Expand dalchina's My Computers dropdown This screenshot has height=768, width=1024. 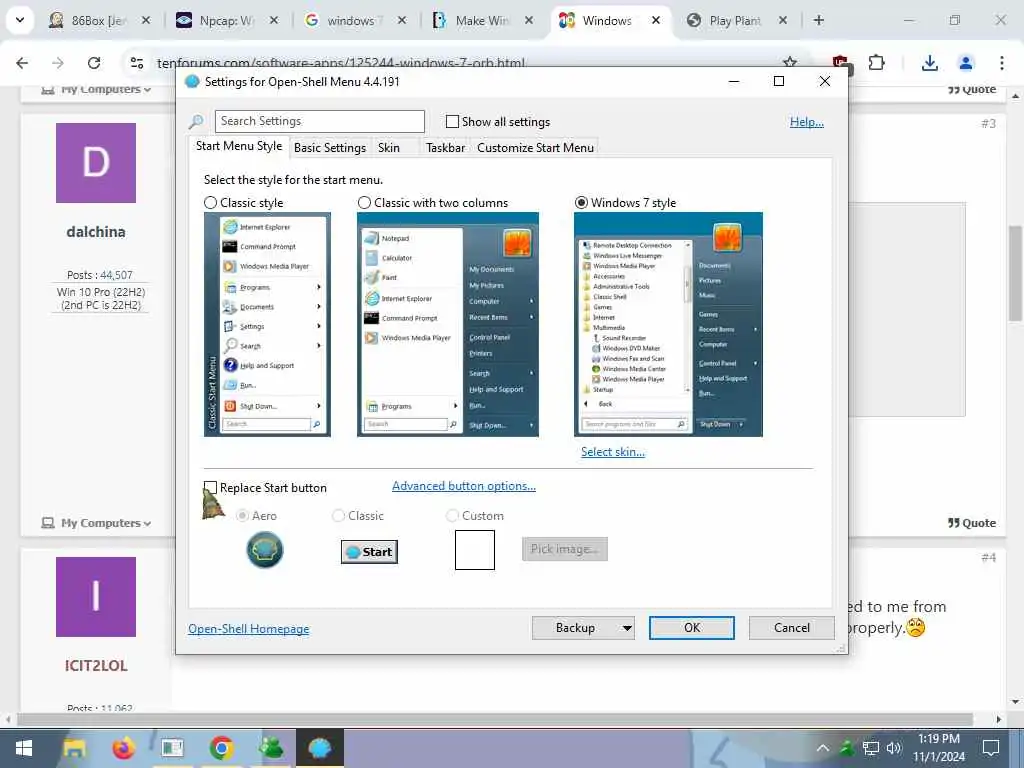(x=96, y=523)
